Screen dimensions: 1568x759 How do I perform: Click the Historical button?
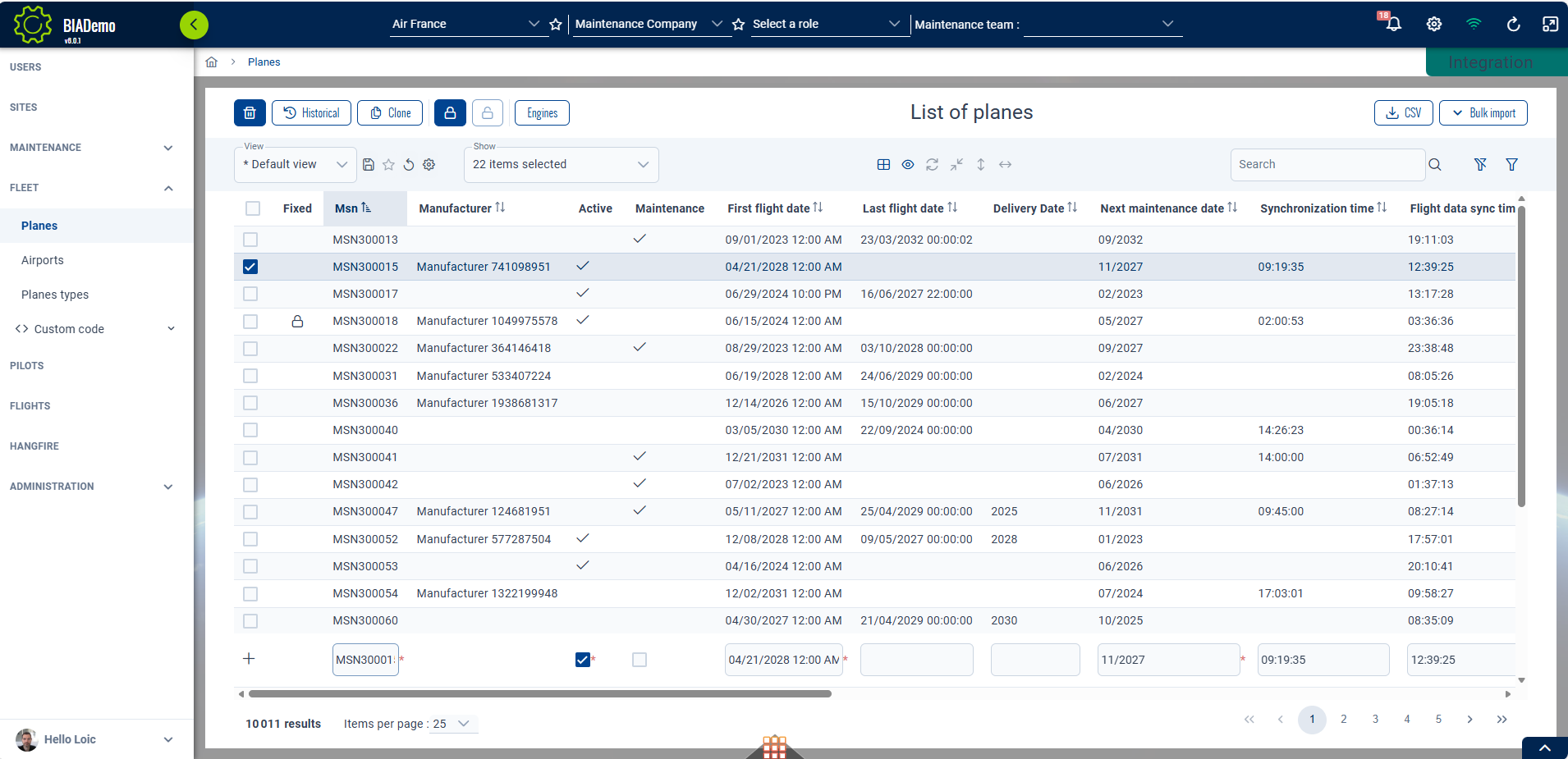[311, 113]
